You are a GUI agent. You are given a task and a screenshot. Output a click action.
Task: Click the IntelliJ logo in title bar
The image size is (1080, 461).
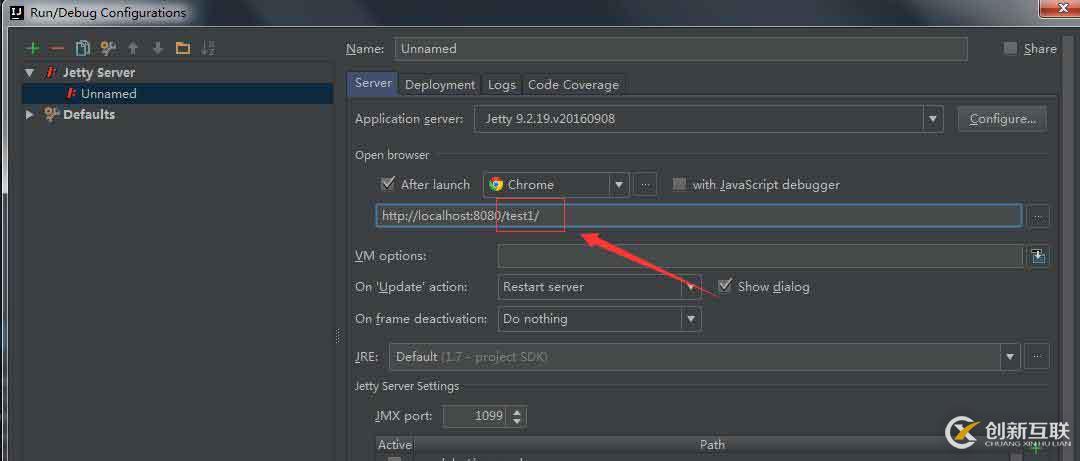[x=17, y=12]
